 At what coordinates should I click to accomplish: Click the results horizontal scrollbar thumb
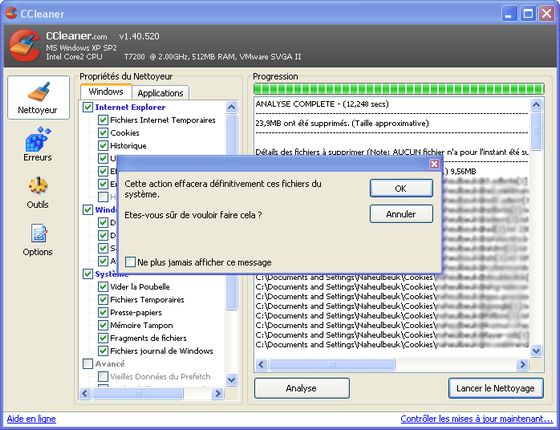(332, 364)
